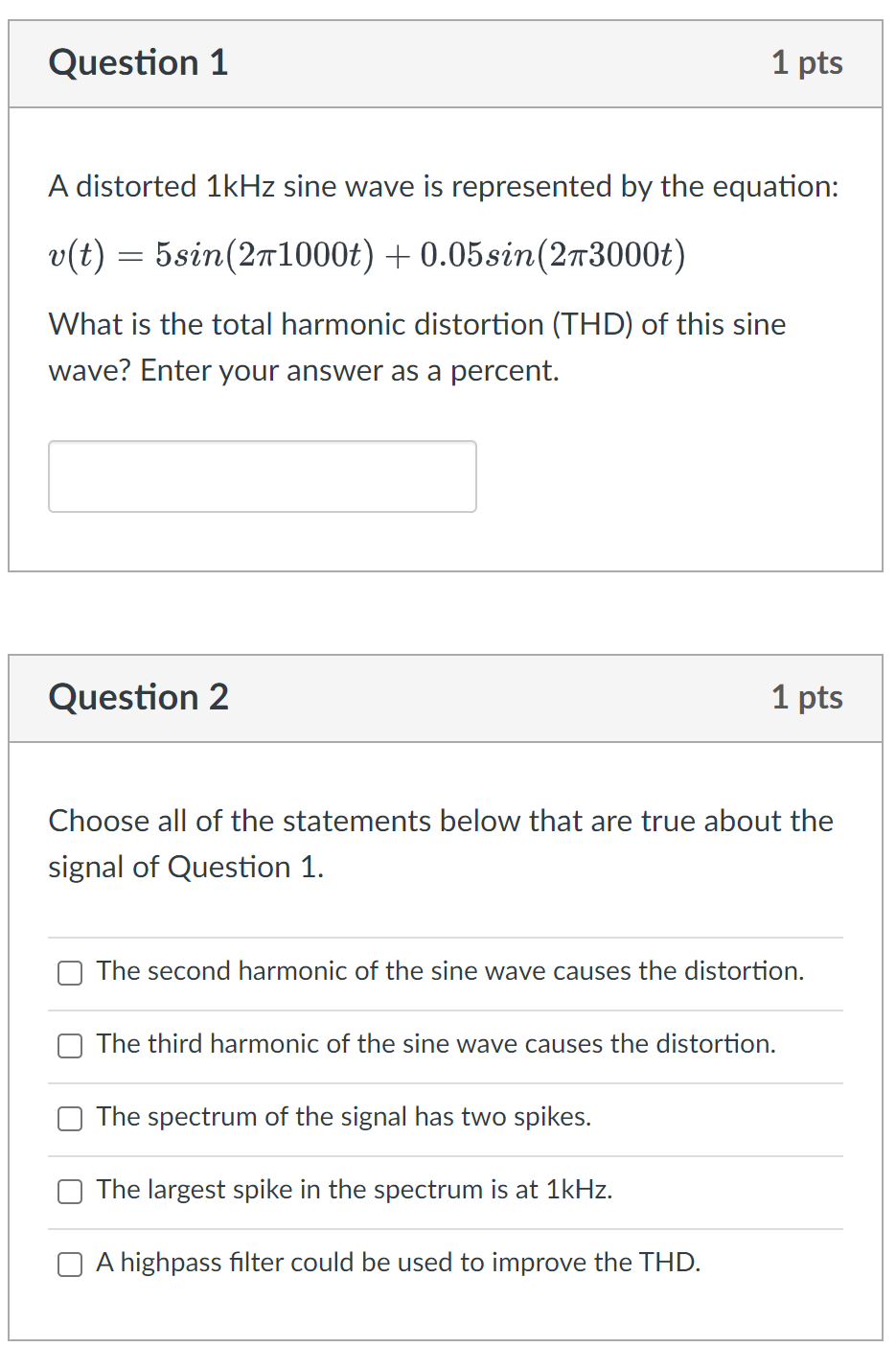Select the THD question prompt text
The image size is (896, 1347).
417,347
